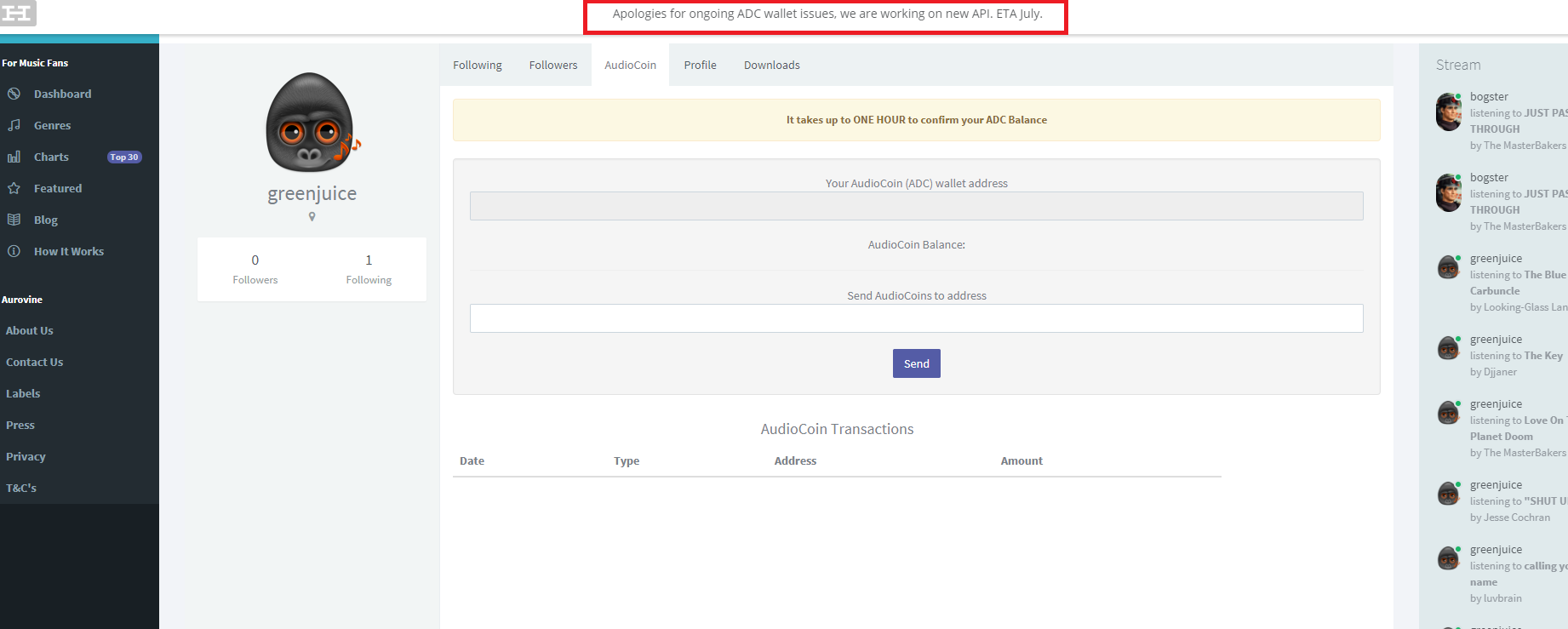Click the AudioCoin Transactions heading

(837, 429)
